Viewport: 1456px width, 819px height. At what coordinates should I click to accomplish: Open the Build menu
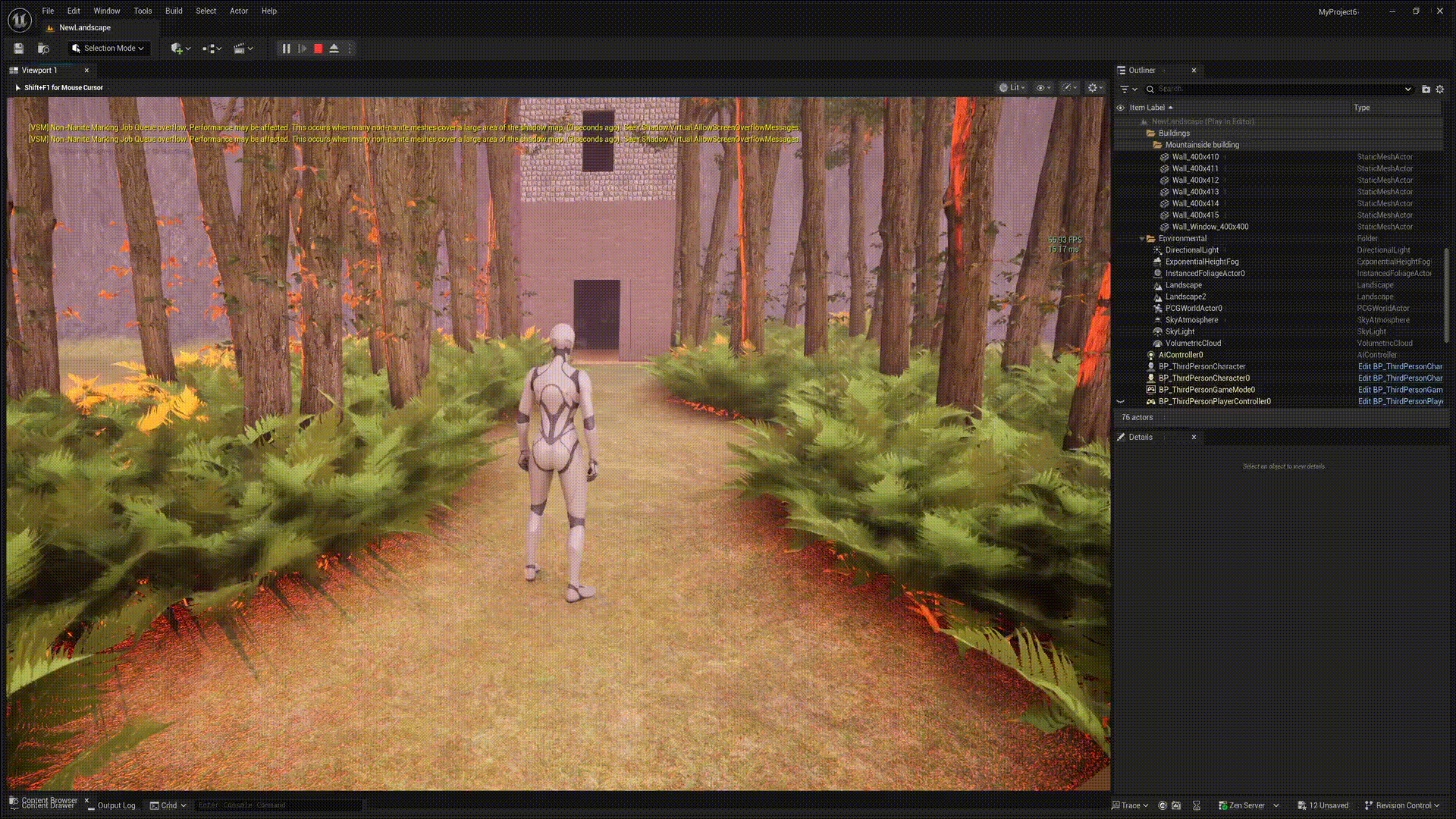tap(174, 11)
